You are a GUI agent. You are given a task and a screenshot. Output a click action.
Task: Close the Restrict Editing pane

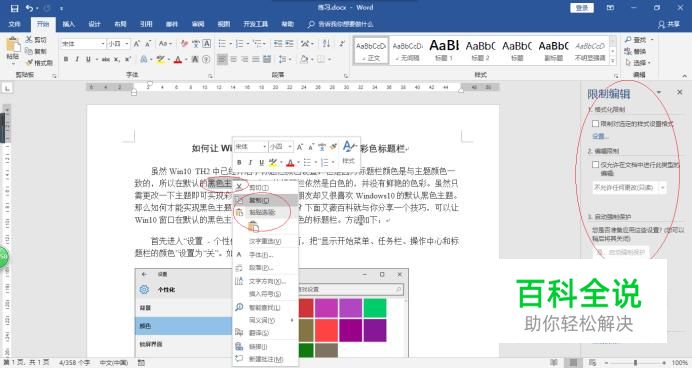[x=680, y=92]
